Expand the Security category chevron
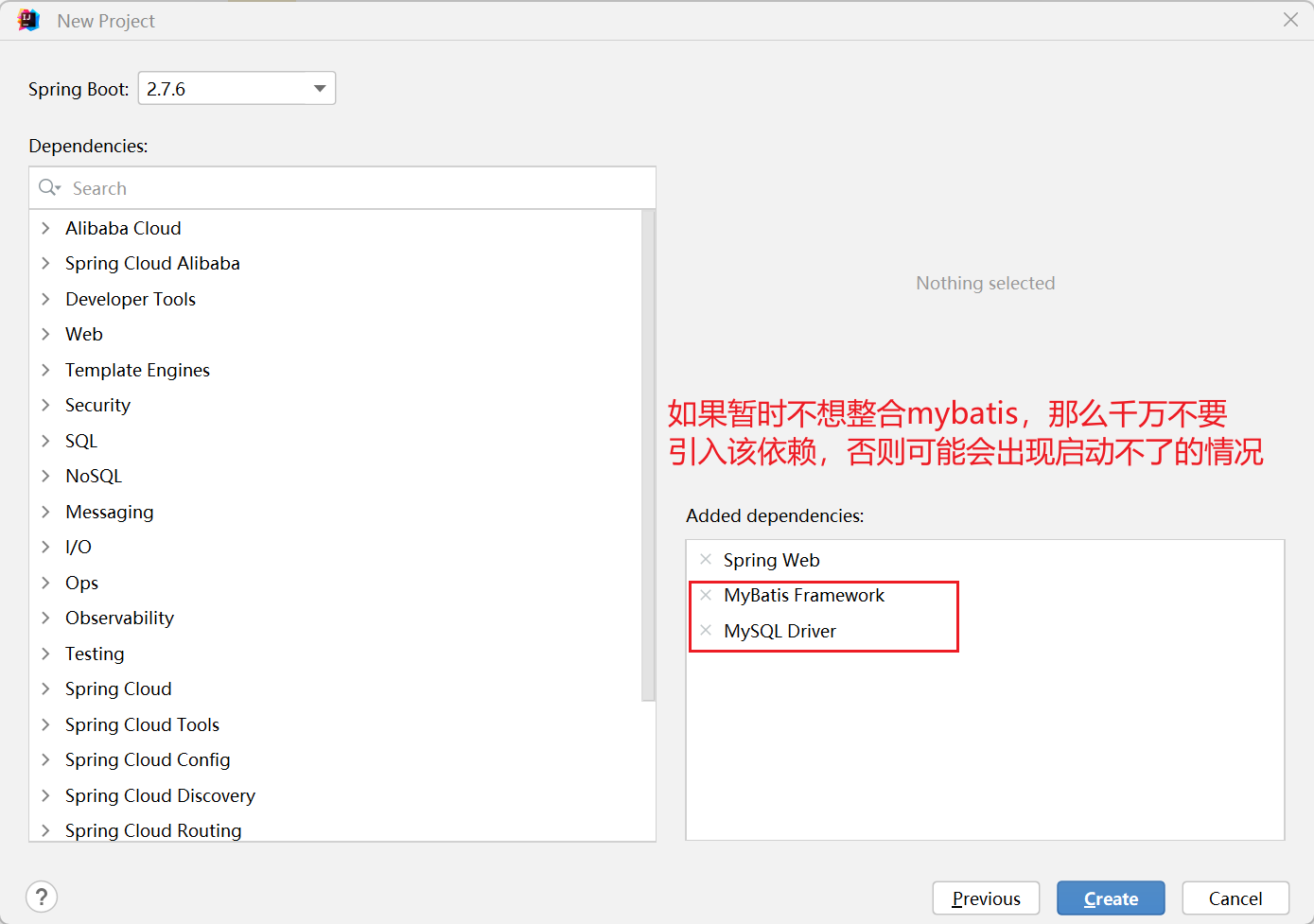1314x924 pixels. [x=45, y=405]
